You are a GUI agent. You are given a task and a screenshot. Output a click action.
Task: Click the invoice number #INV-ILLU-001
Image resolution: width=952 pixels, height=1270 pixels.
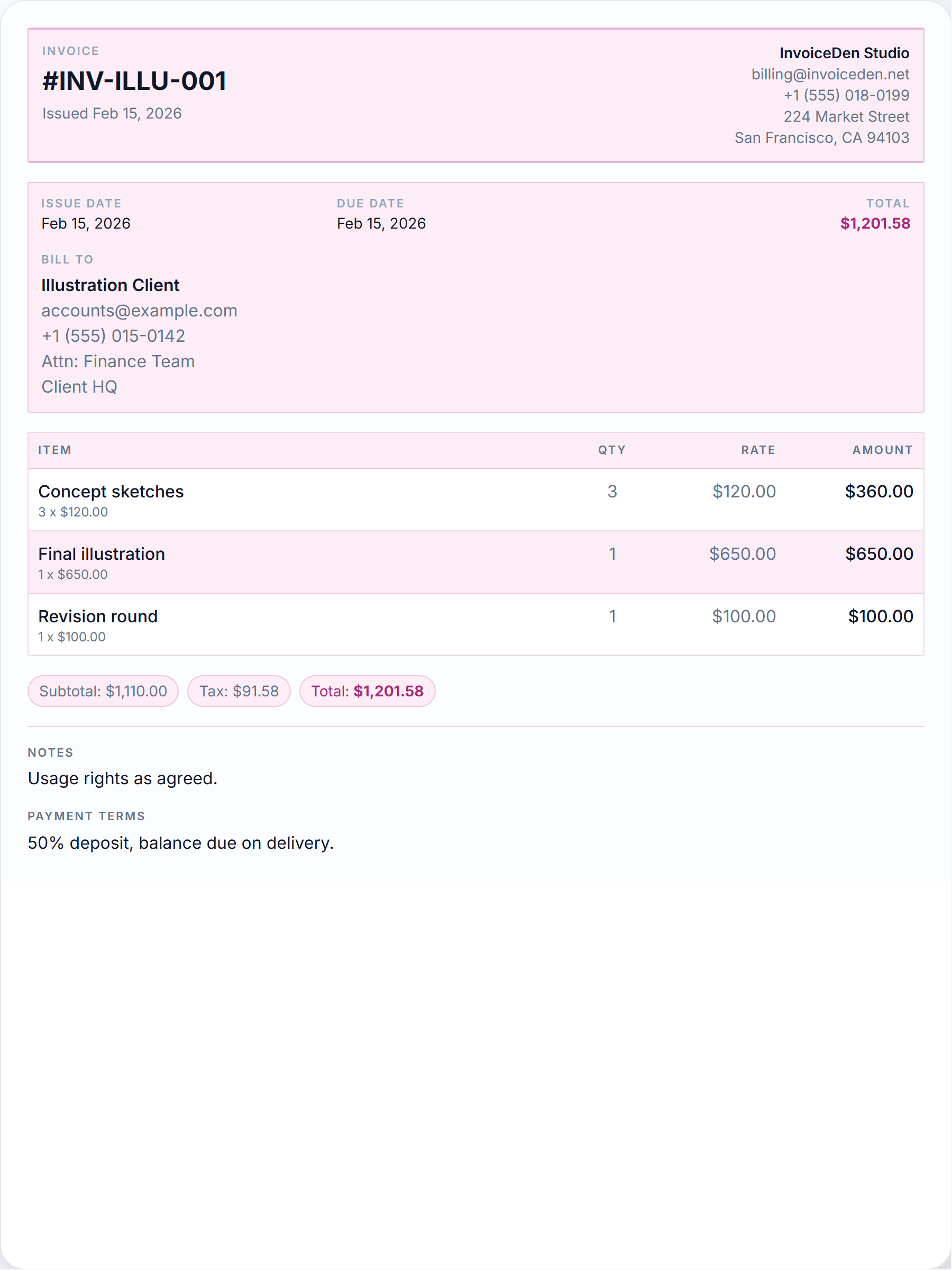tap(134, 81)
